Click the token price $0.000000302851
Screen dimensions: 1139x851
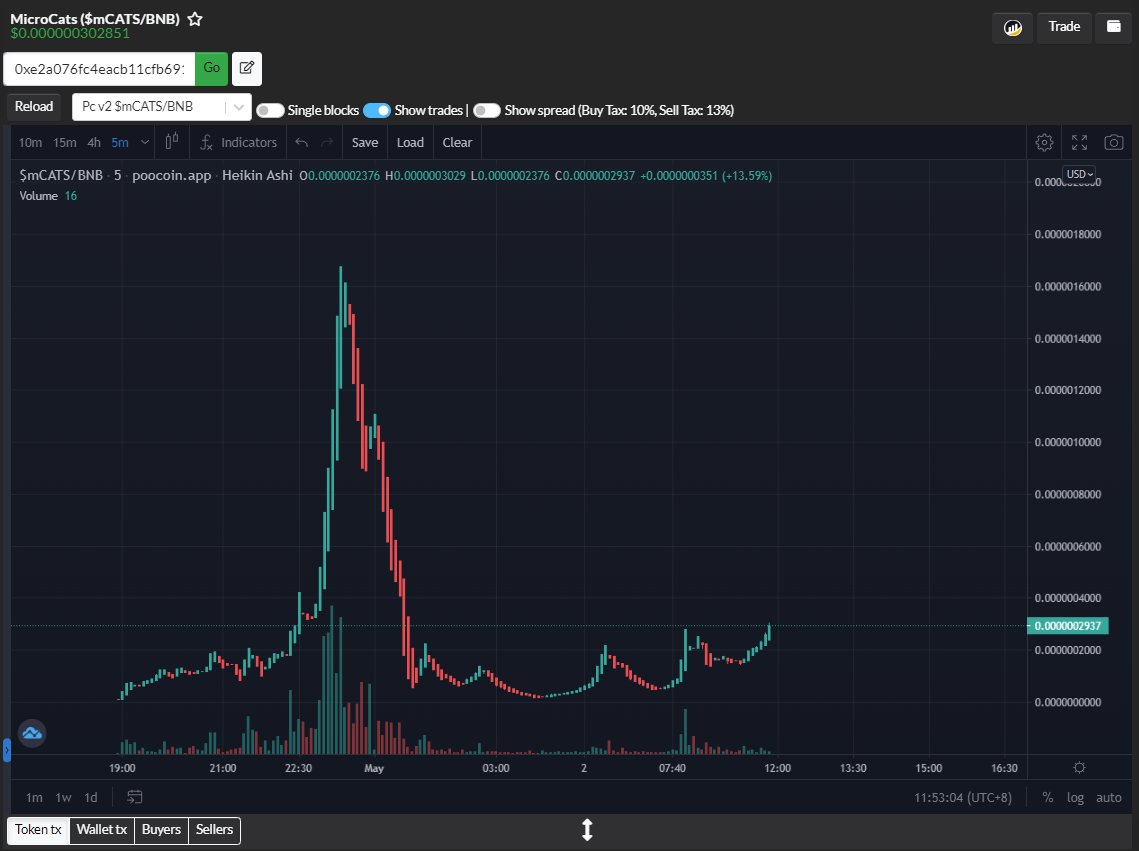point(70,33)
